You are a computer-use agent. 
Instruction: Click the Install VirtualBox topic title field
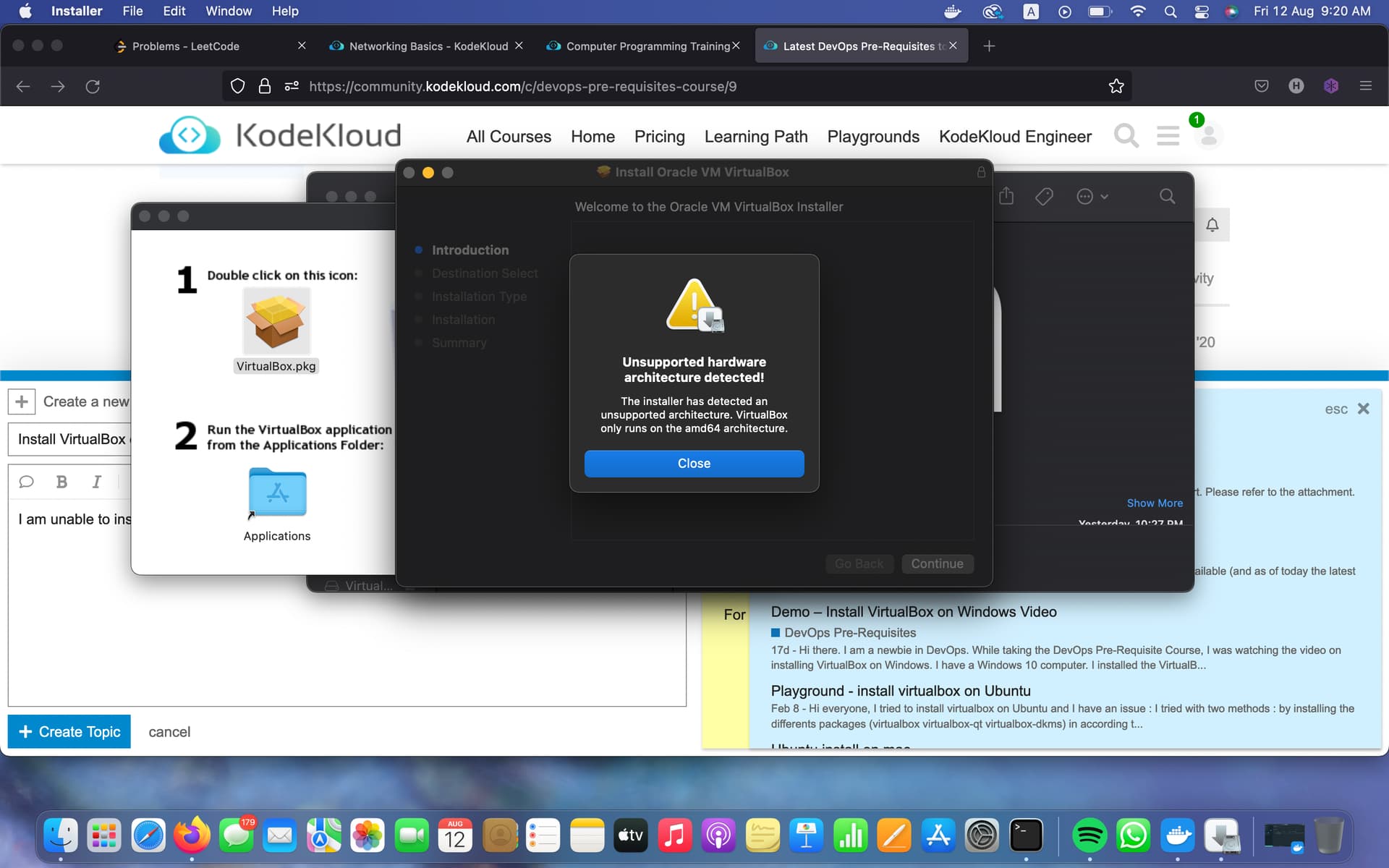pyautogui.click(x=71, y=439)
